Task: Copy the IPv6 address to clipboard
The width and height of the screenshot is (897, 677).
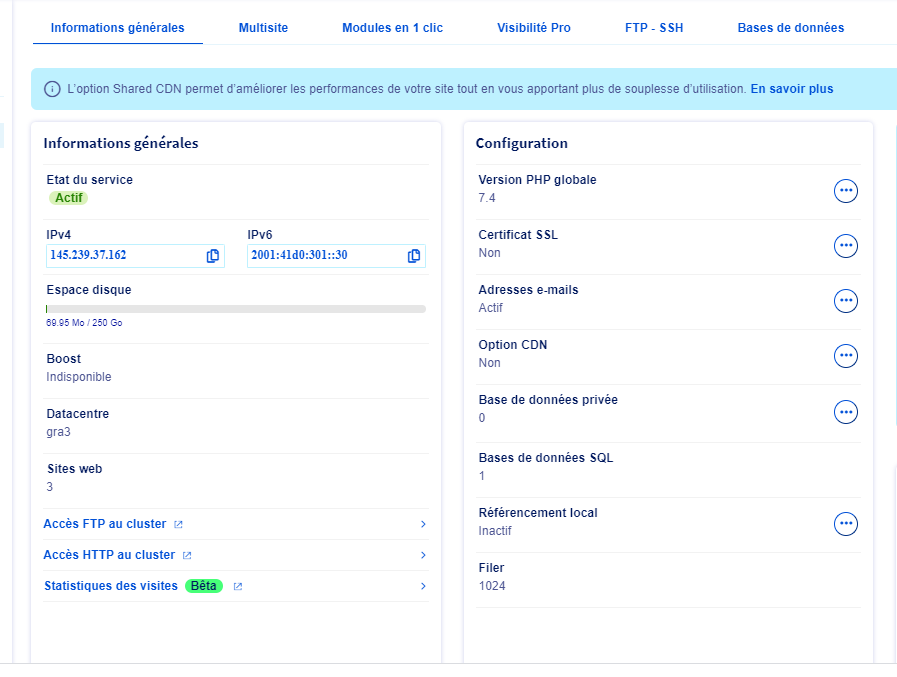Action: pyautogui.click(x=413, y=256)
